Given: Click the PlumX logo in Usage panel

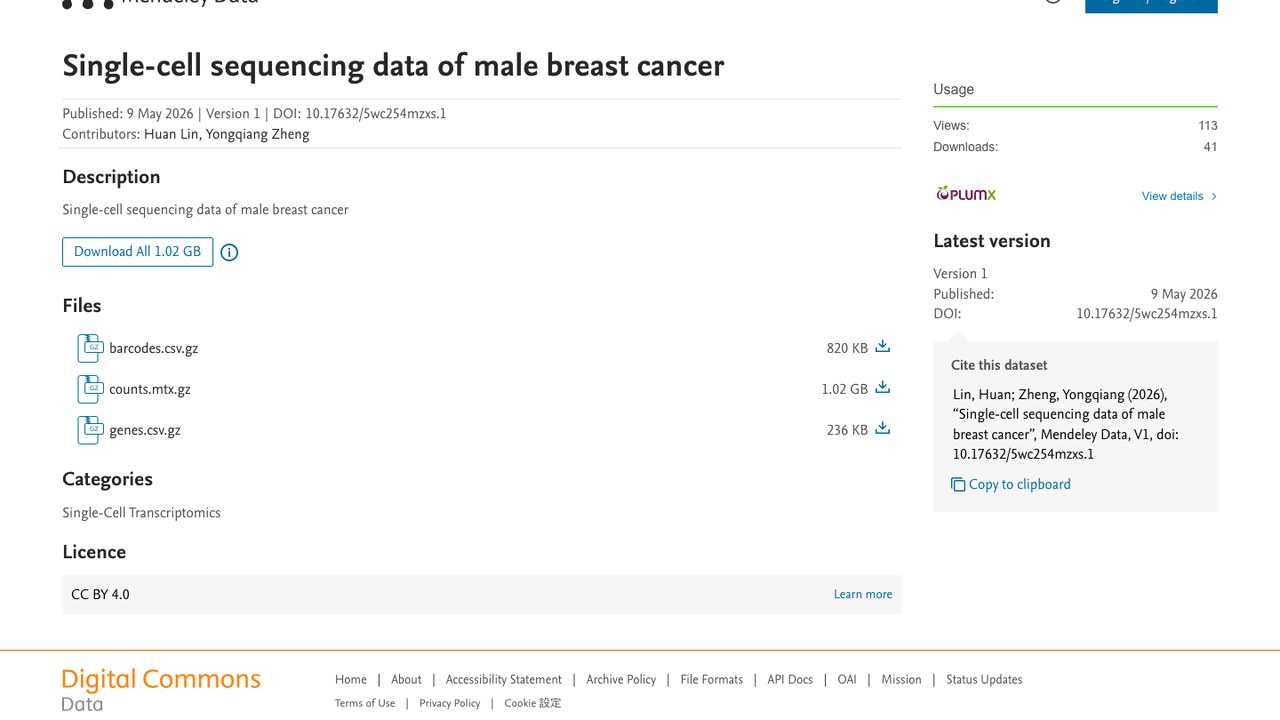Looking at the screenshot, I should pos(966,194).
